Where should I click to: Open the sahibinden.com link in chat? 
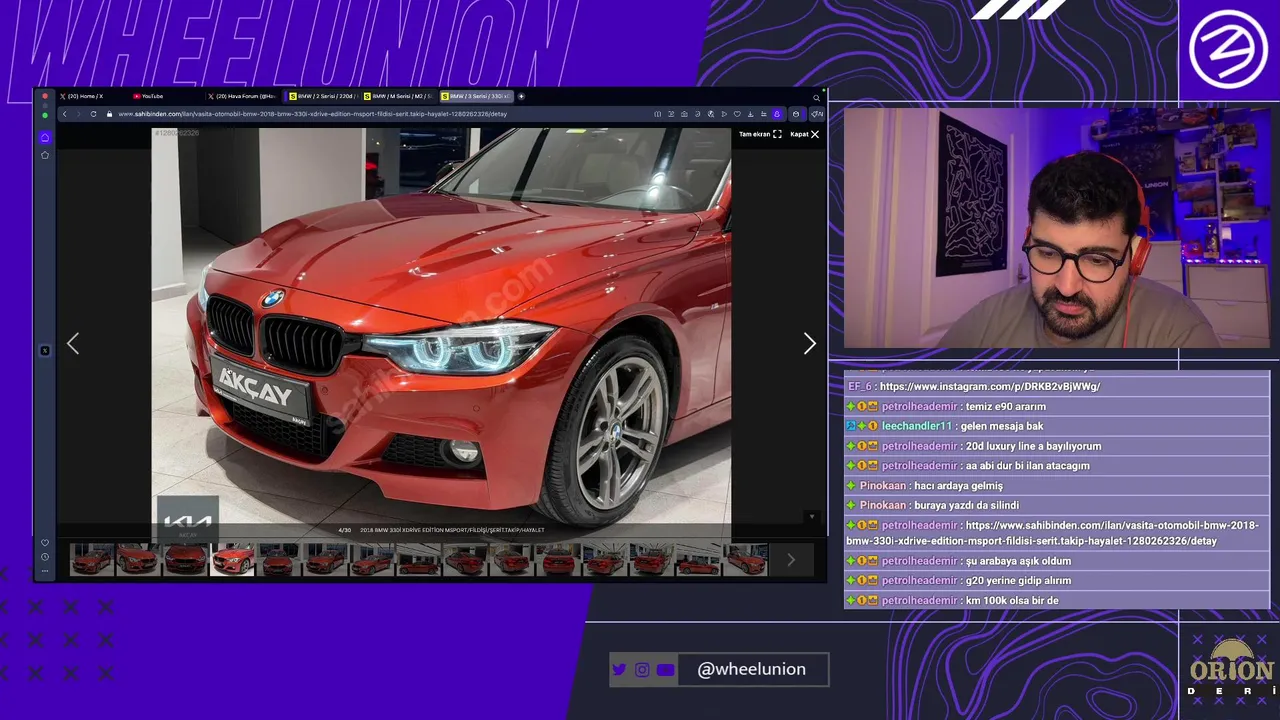tap(1052, 533)
